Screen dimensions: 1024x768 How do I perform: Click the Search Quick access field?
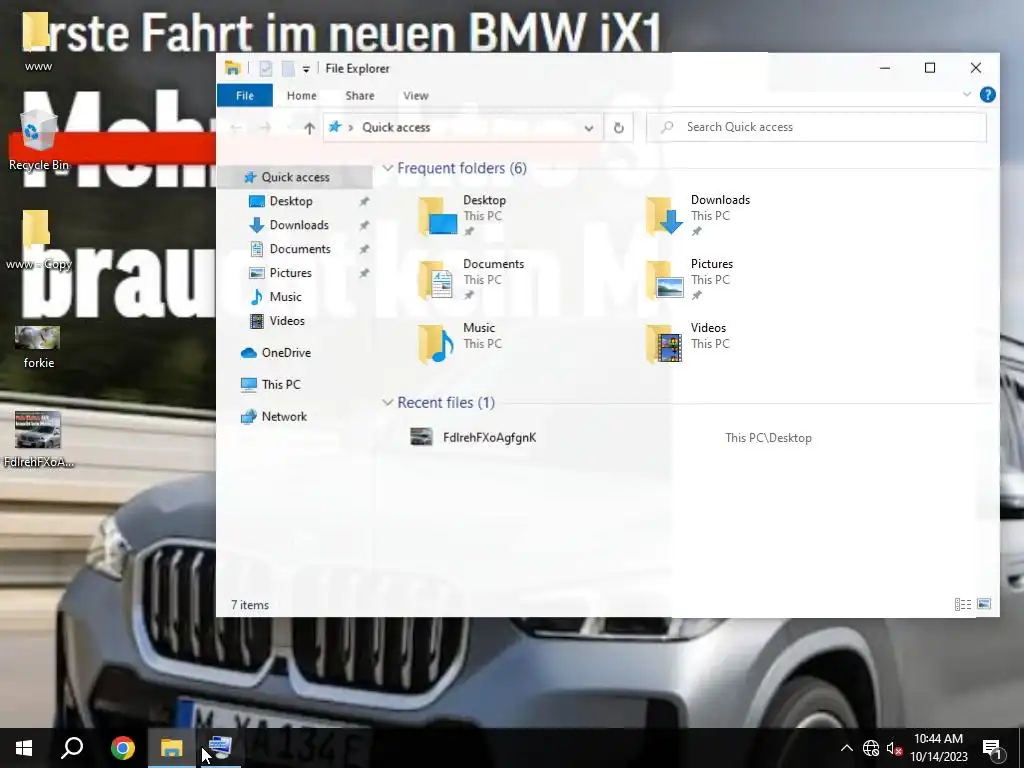pyautogui.click(x=816, y=127)
